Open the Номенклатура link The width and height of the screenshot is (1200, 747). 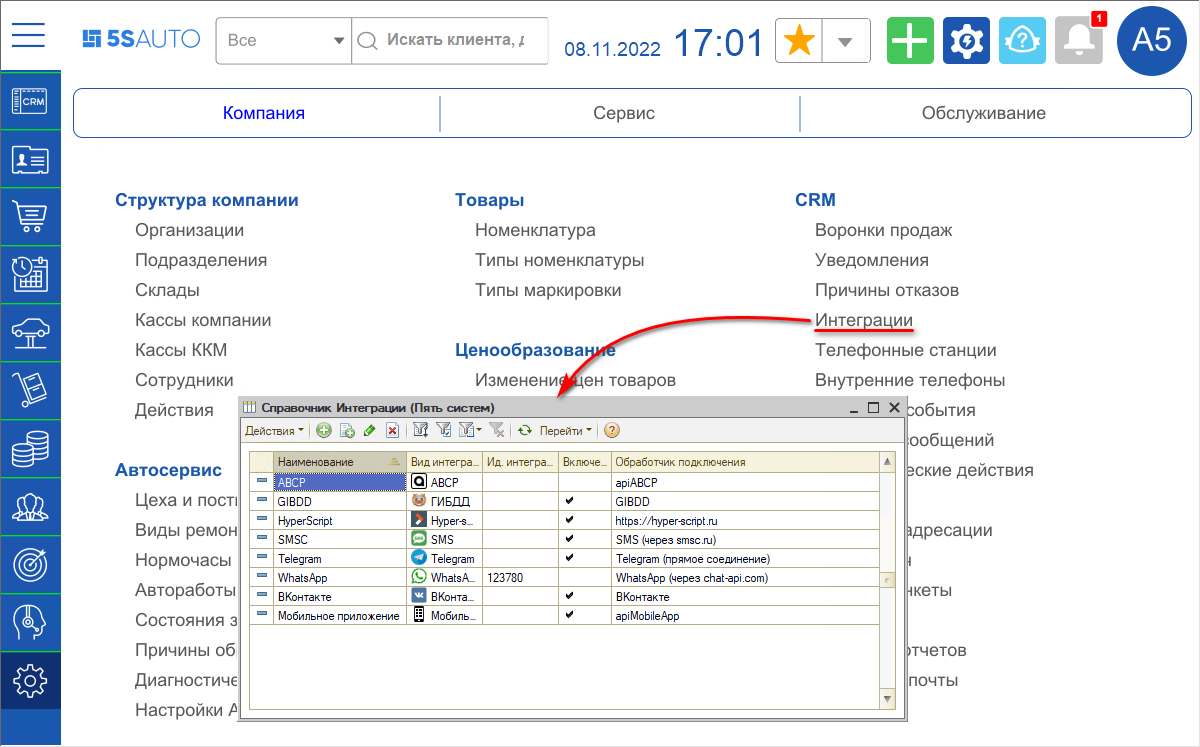click(x=535, y=230)
